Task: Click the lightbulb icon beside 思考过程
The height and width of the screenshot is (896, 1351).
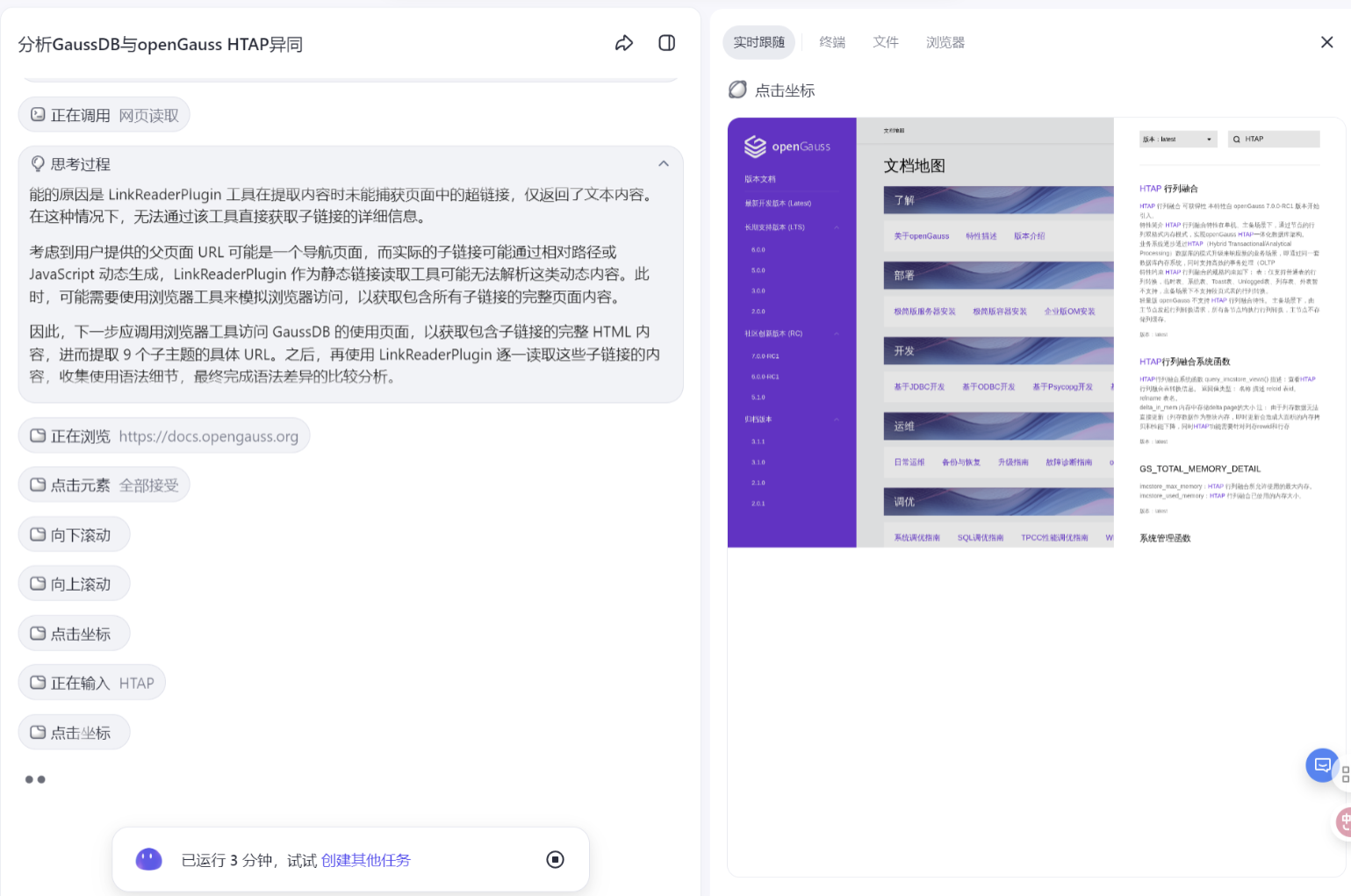Action: 38,164
